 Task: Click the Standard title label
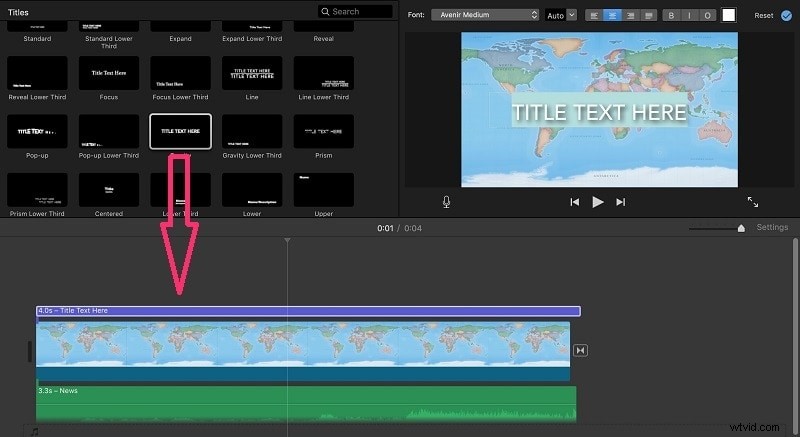[37, 39]
